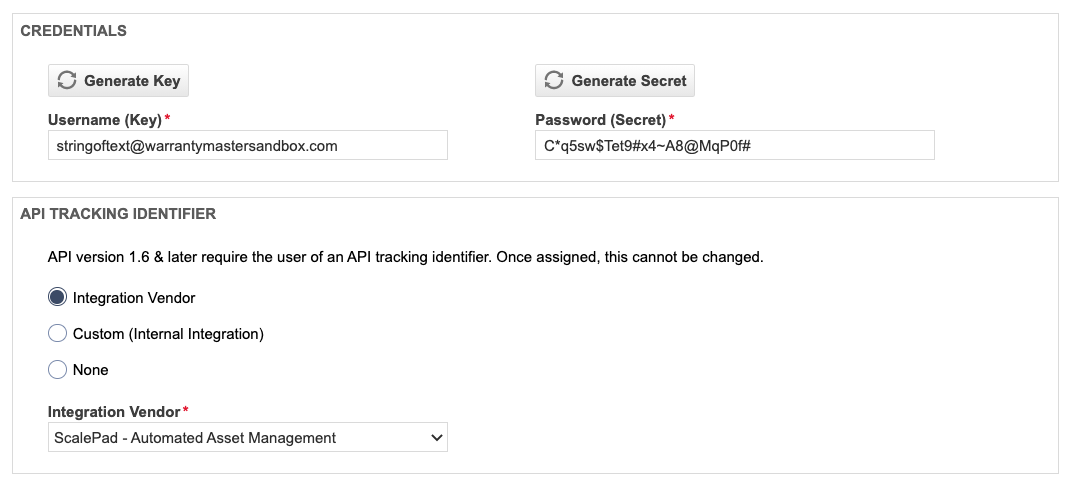Select the None radio button
The image size is (1073, 485).
57,369
